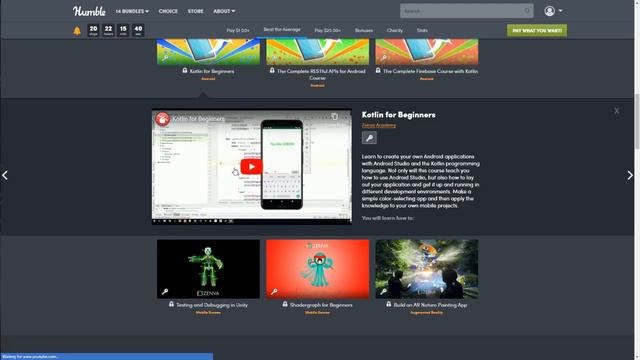Open the Zenva Academy link

[x=379, y=125]
